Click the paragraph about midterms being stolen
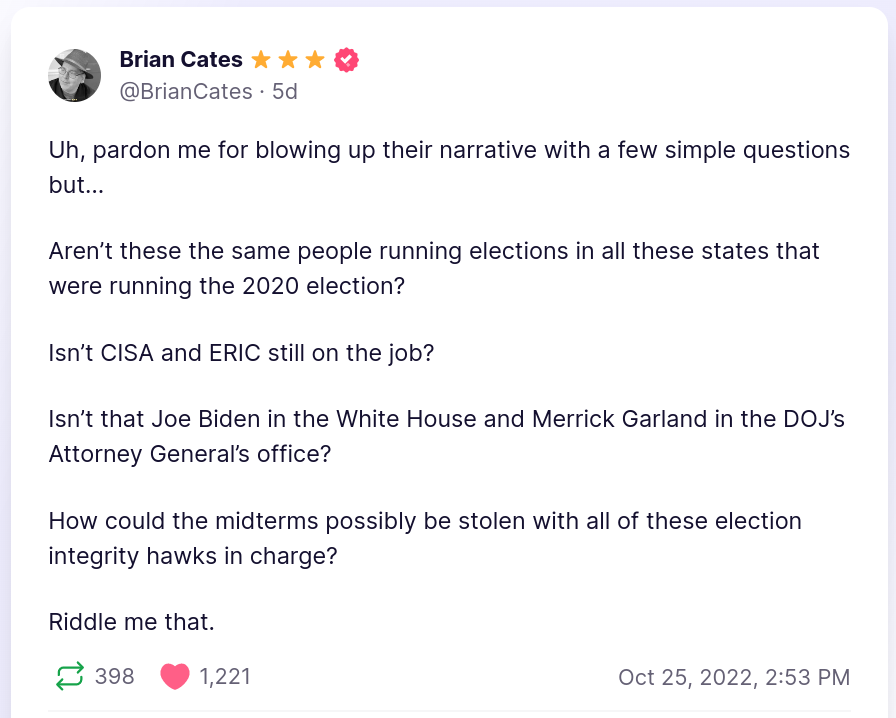 point(425,537)
